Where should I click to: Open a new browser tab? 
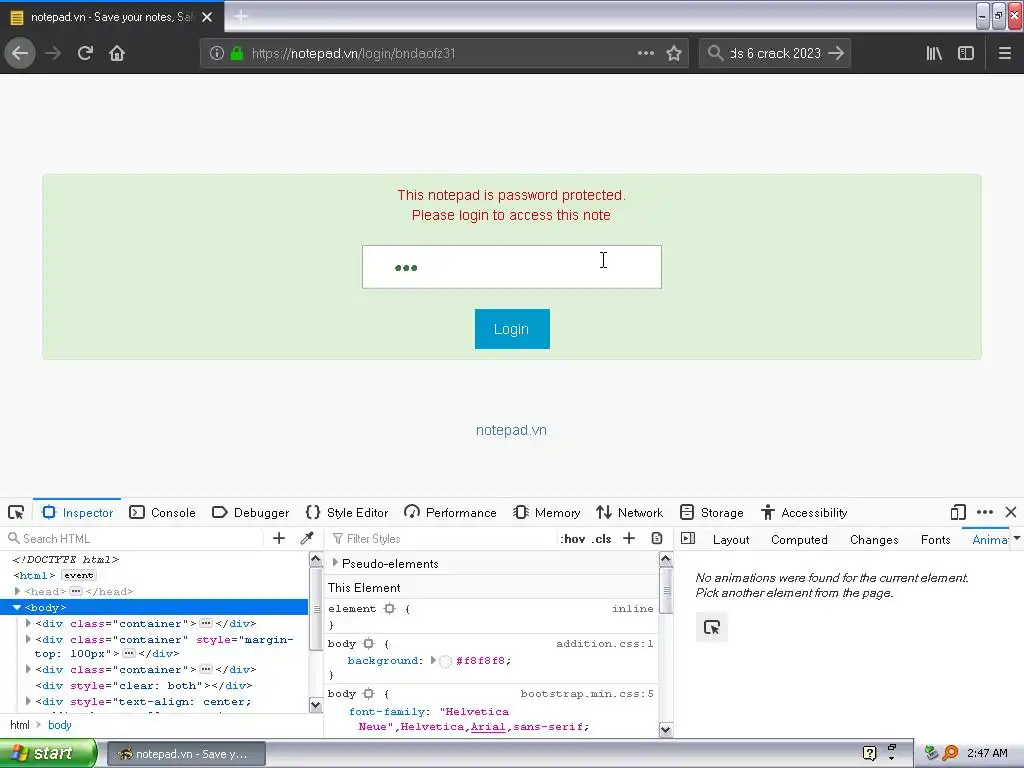point(241,16)
